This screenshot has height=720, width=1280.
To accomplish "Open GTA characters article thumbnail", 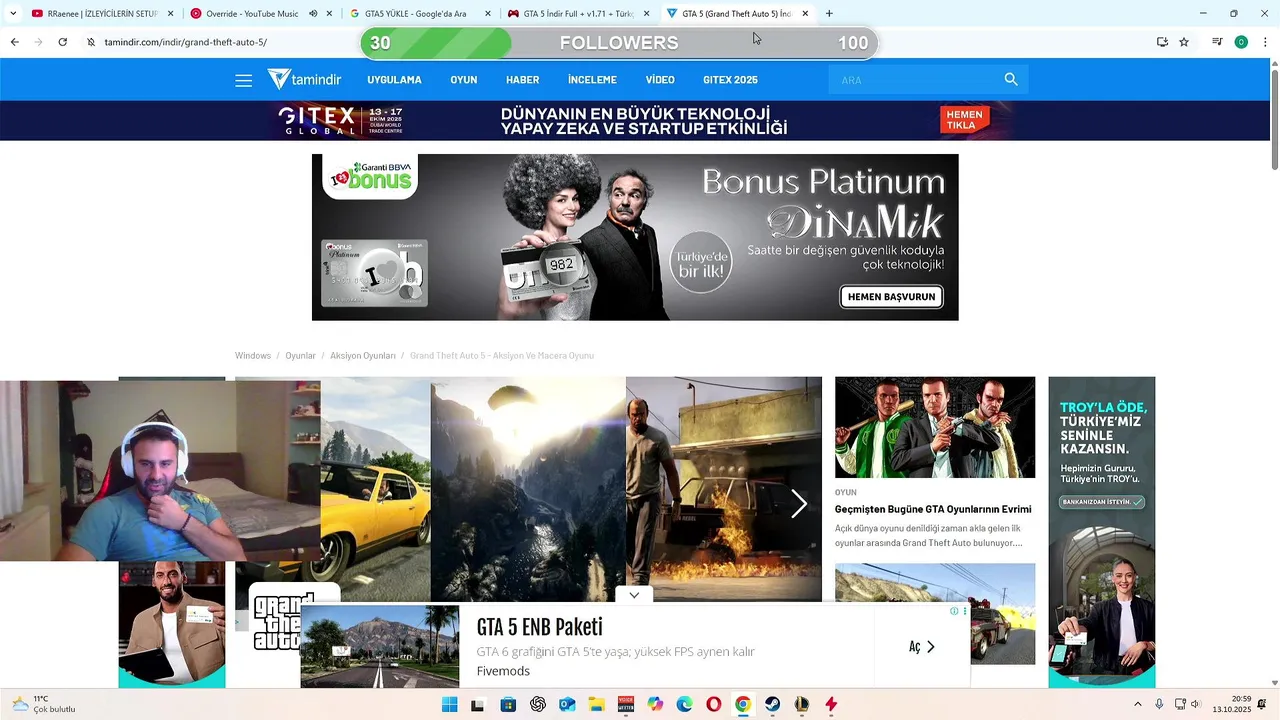I will [935, 427].
